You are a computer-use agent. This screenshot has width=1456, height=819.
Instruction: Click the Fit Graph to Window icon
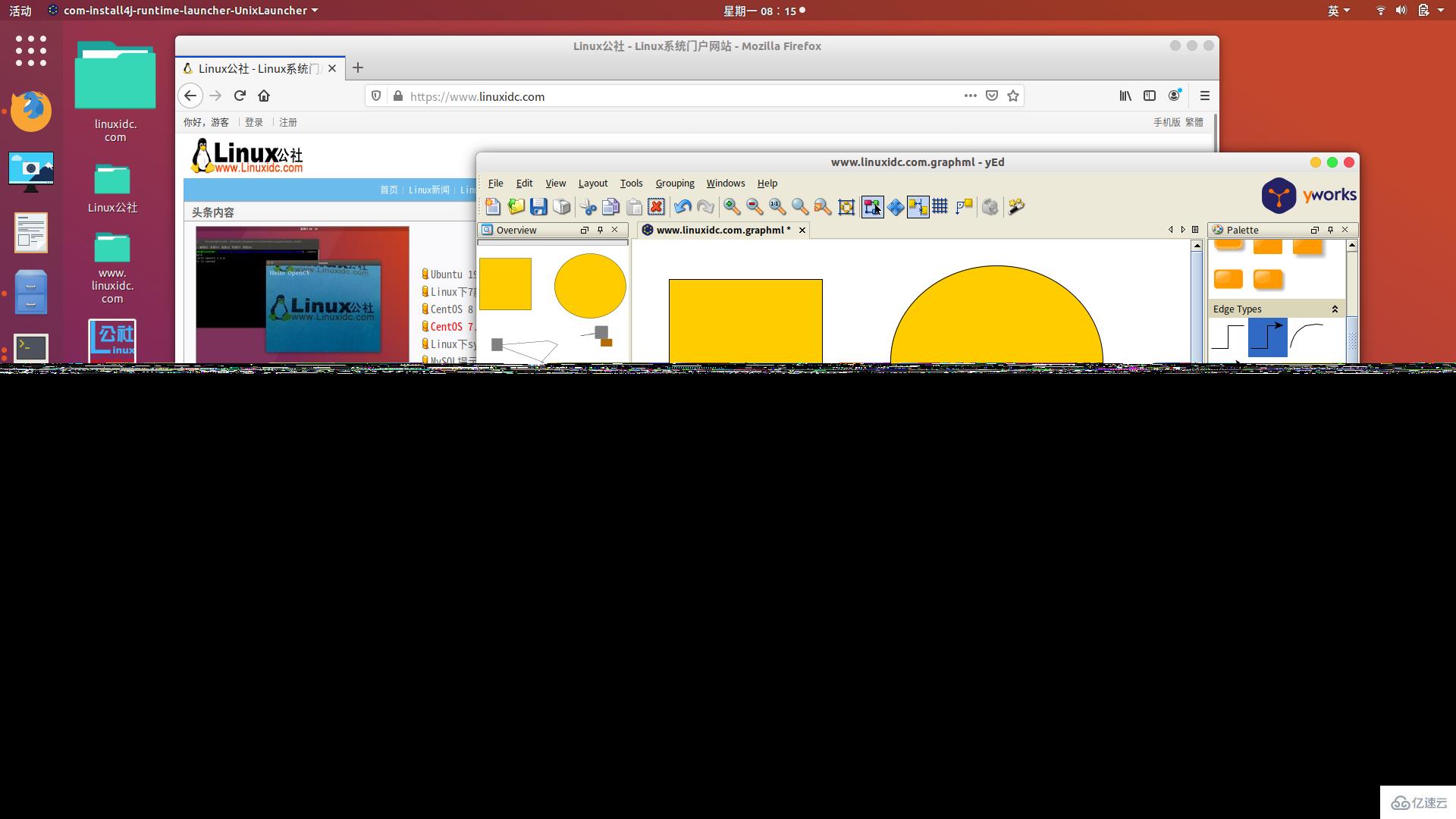(846, 207)
